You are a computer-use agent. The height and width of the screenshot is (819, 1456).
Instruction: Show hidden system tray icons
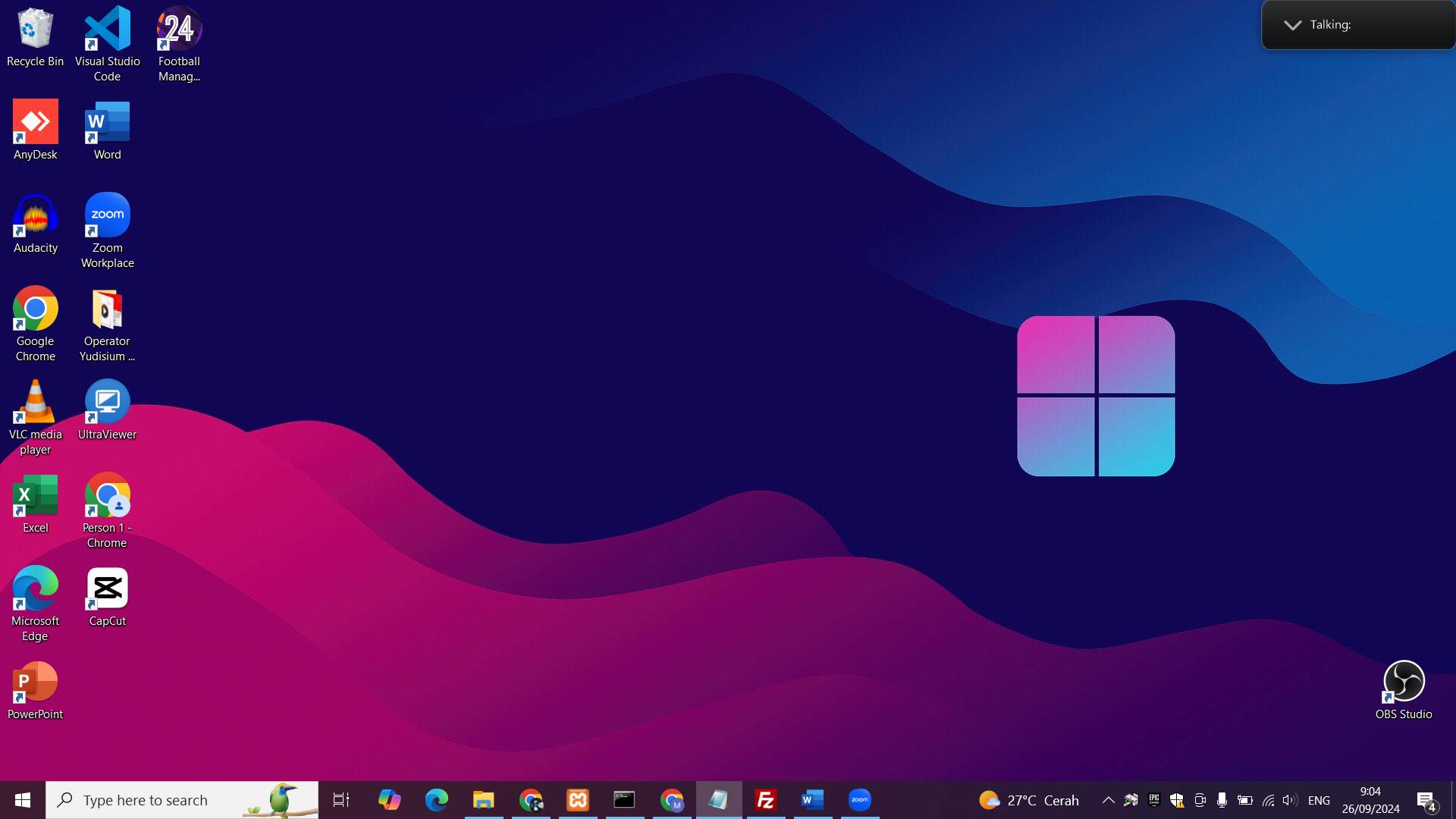click(1108, 800)
